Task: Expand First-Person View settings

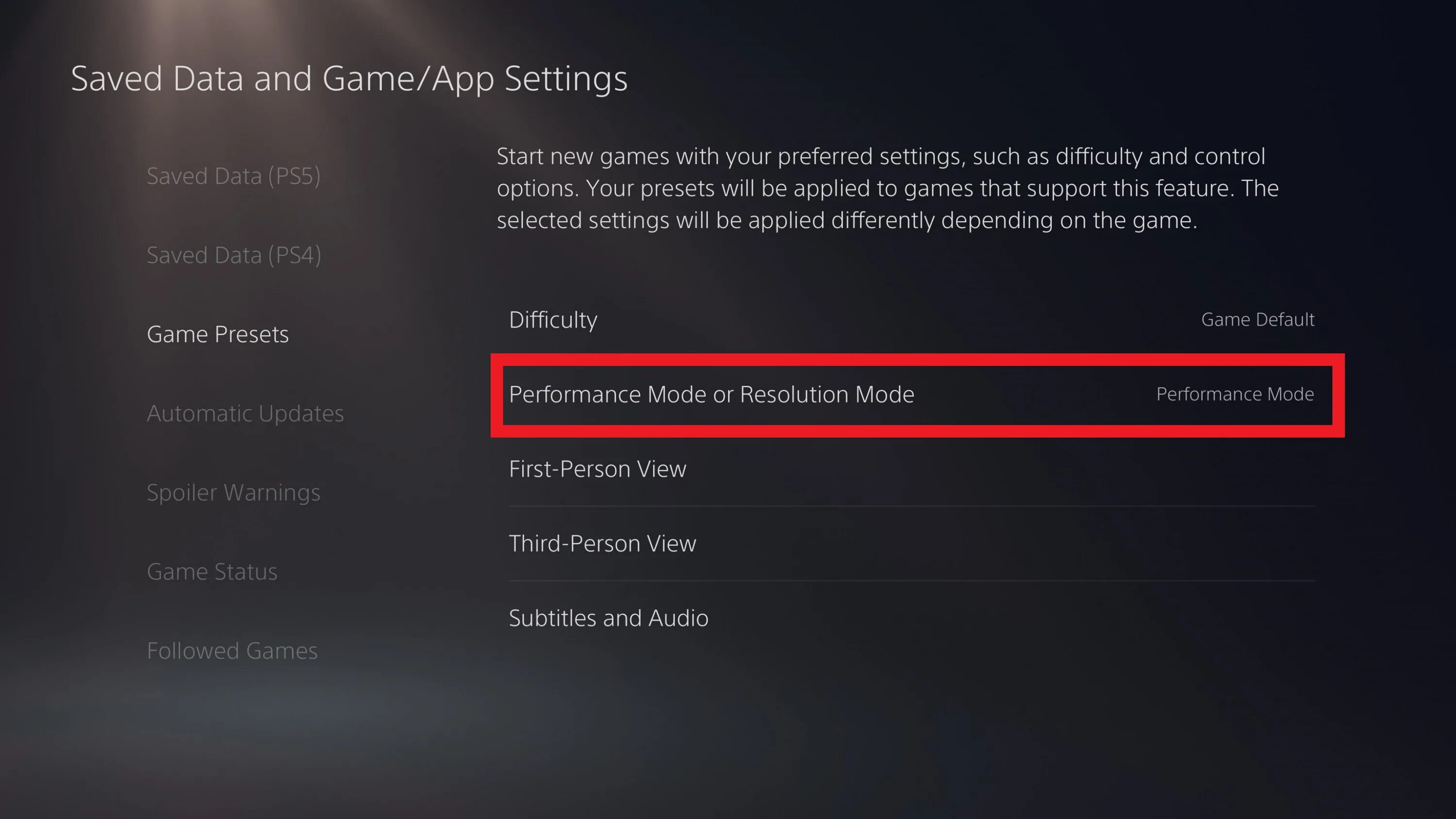Action: (x=911, y=469)
